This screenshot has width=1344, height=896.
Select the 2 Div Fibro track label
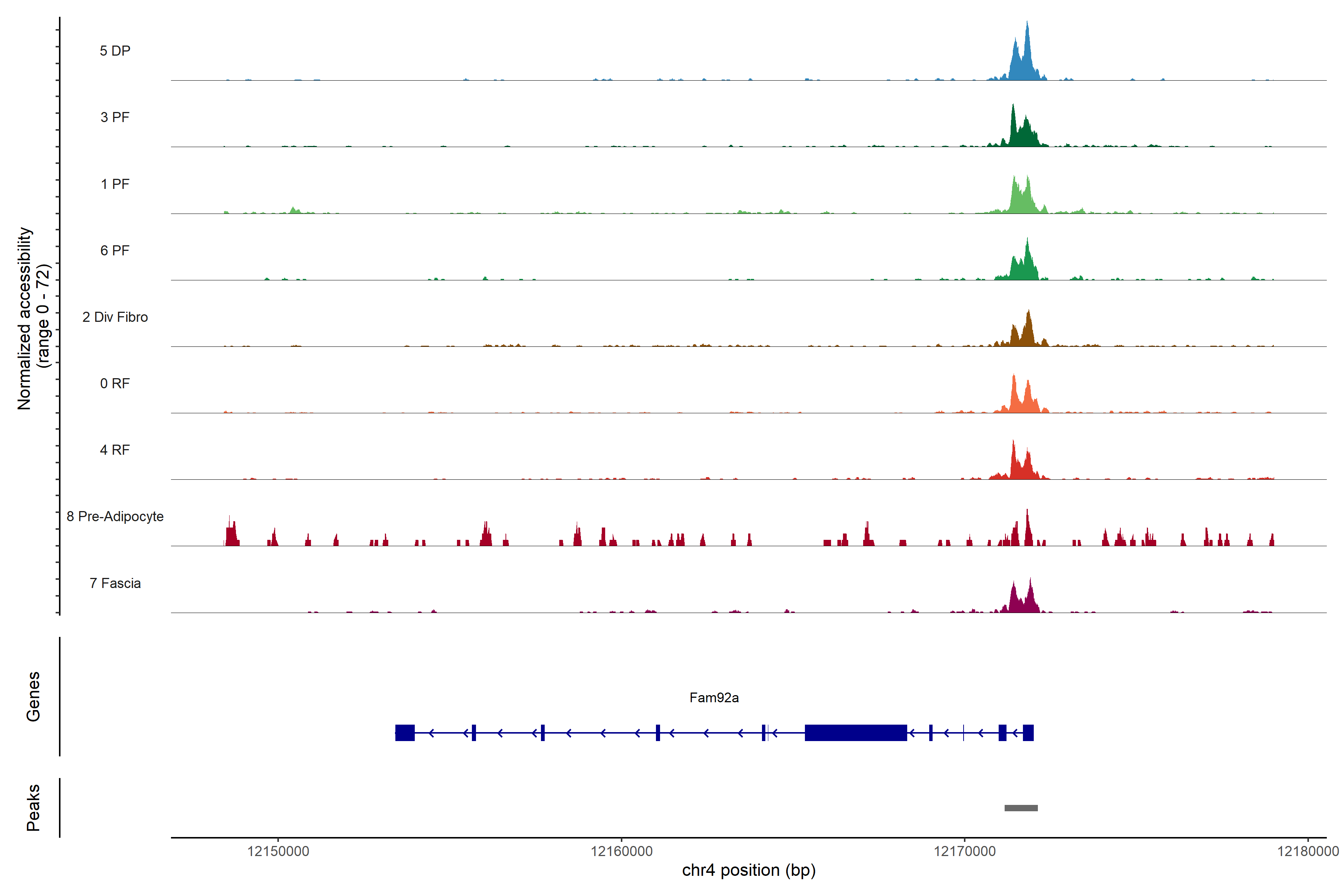coord(115,317)
